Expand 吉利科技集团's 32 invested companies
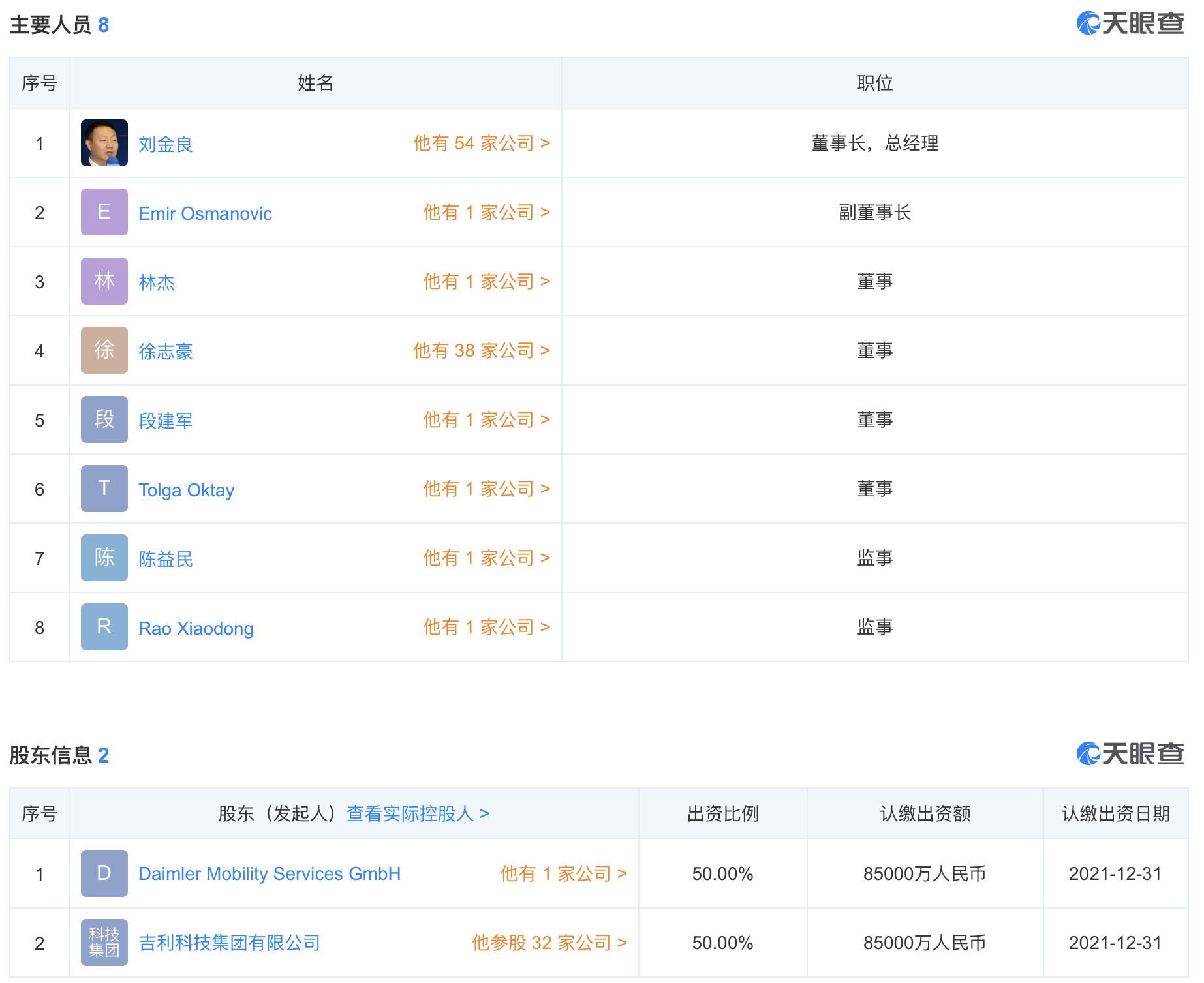The width and height of the screenshot is (1204, 983). [x=549, y=943]
